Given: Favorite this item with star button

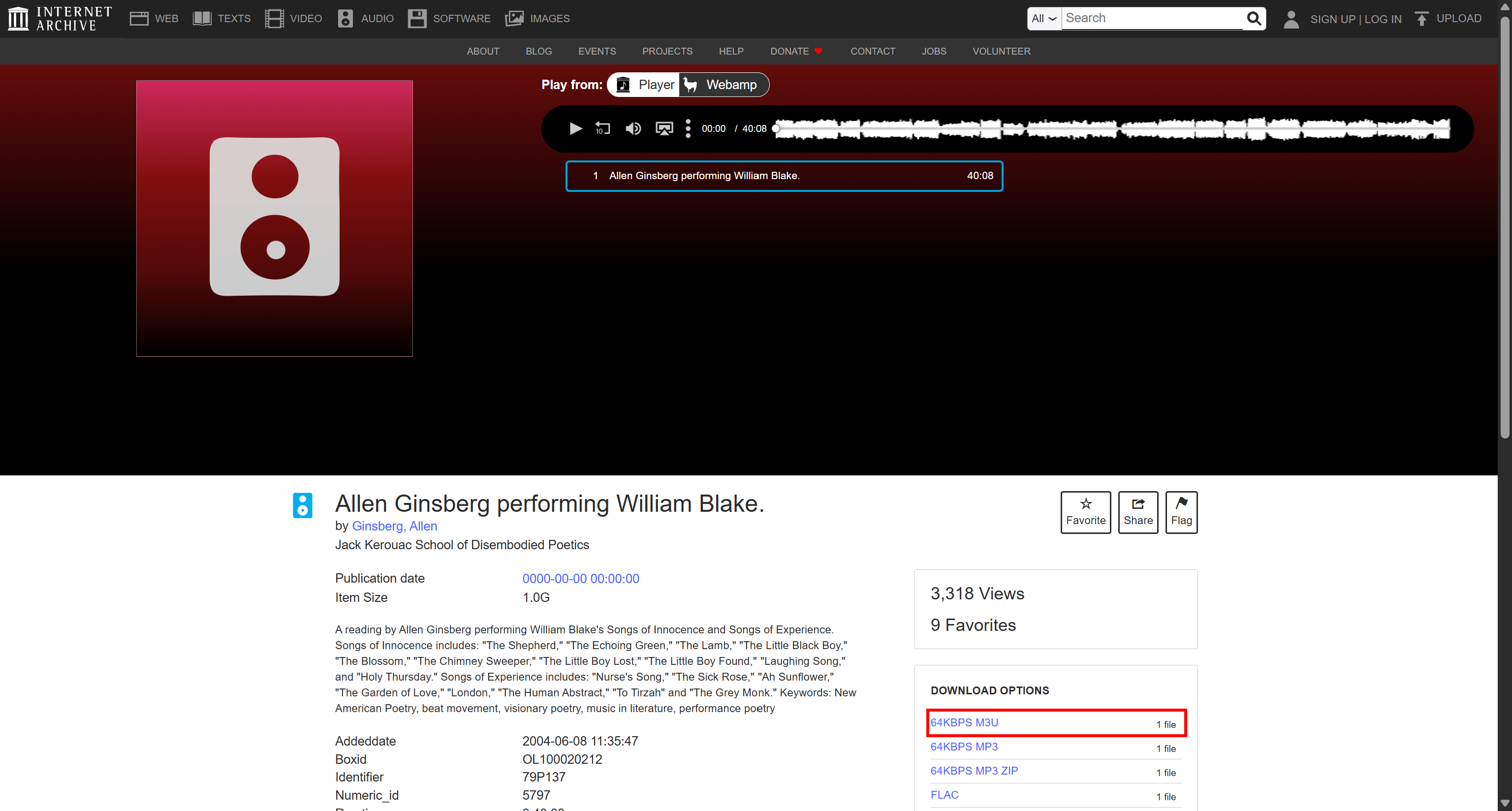Looking at the screenshot, I should click(x=1085, y=512).
